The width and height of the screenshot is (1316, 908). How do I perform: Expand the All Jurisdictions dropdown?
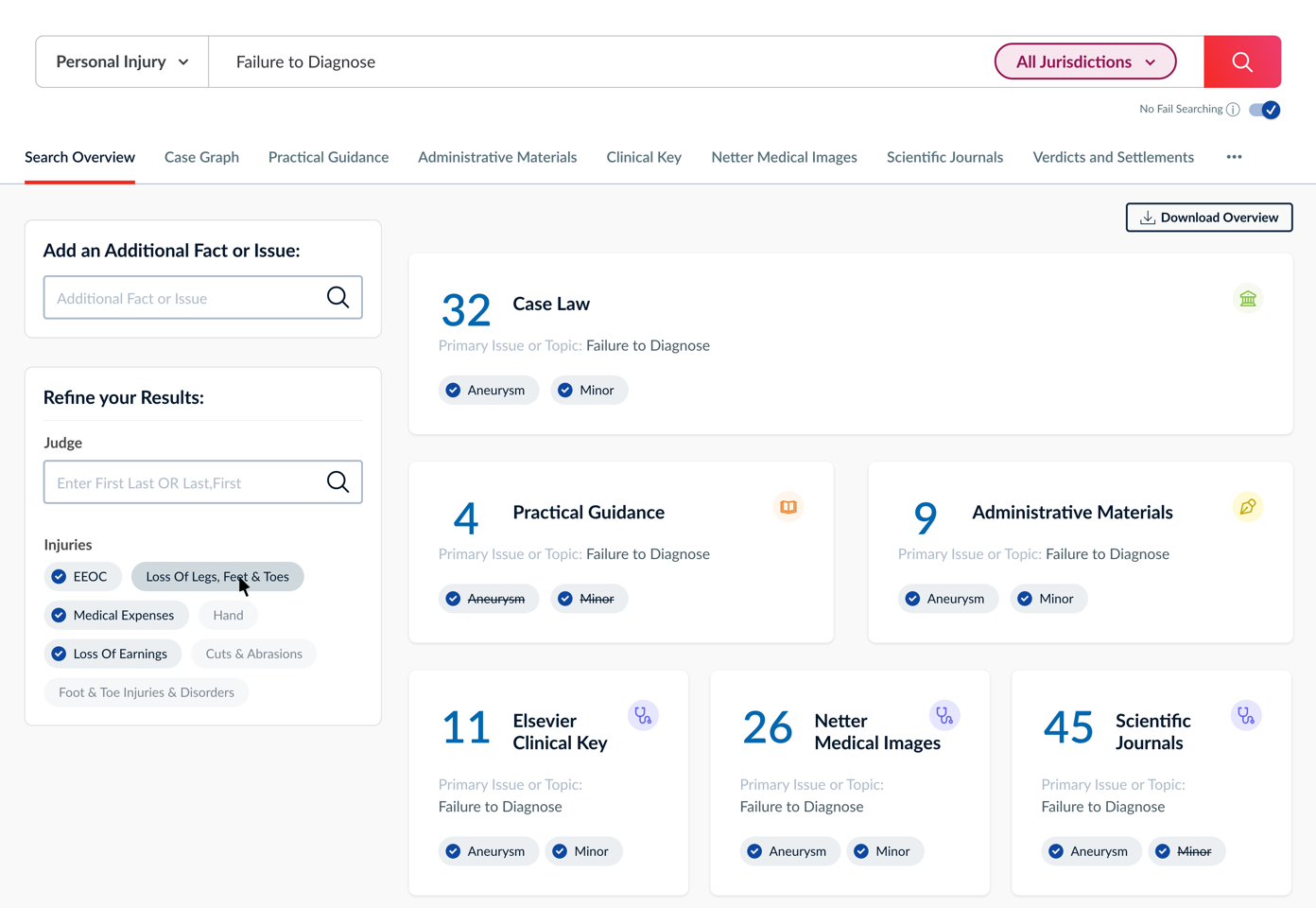click(x=1084, y=62)
